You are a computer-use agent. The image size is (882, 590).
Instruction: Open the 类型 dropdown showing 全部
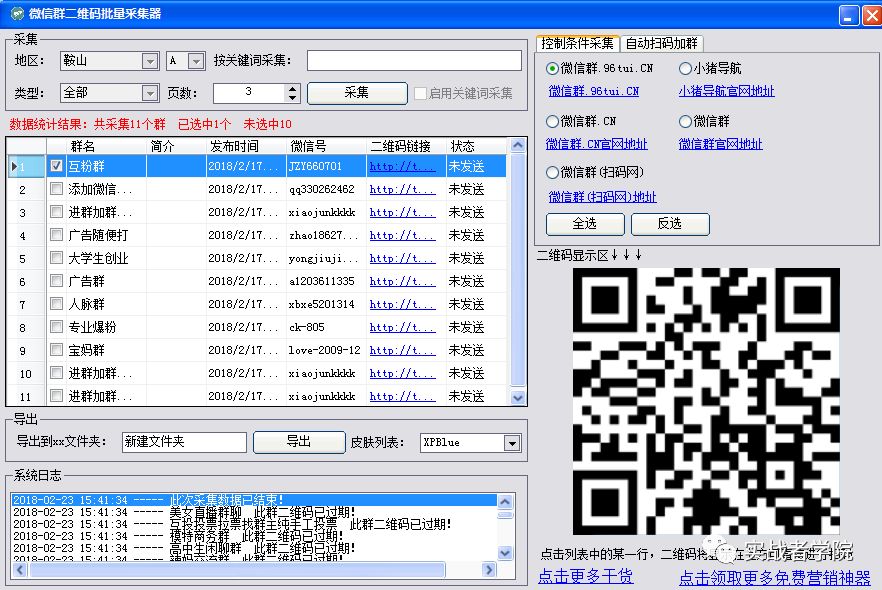[x=150, y=93]
